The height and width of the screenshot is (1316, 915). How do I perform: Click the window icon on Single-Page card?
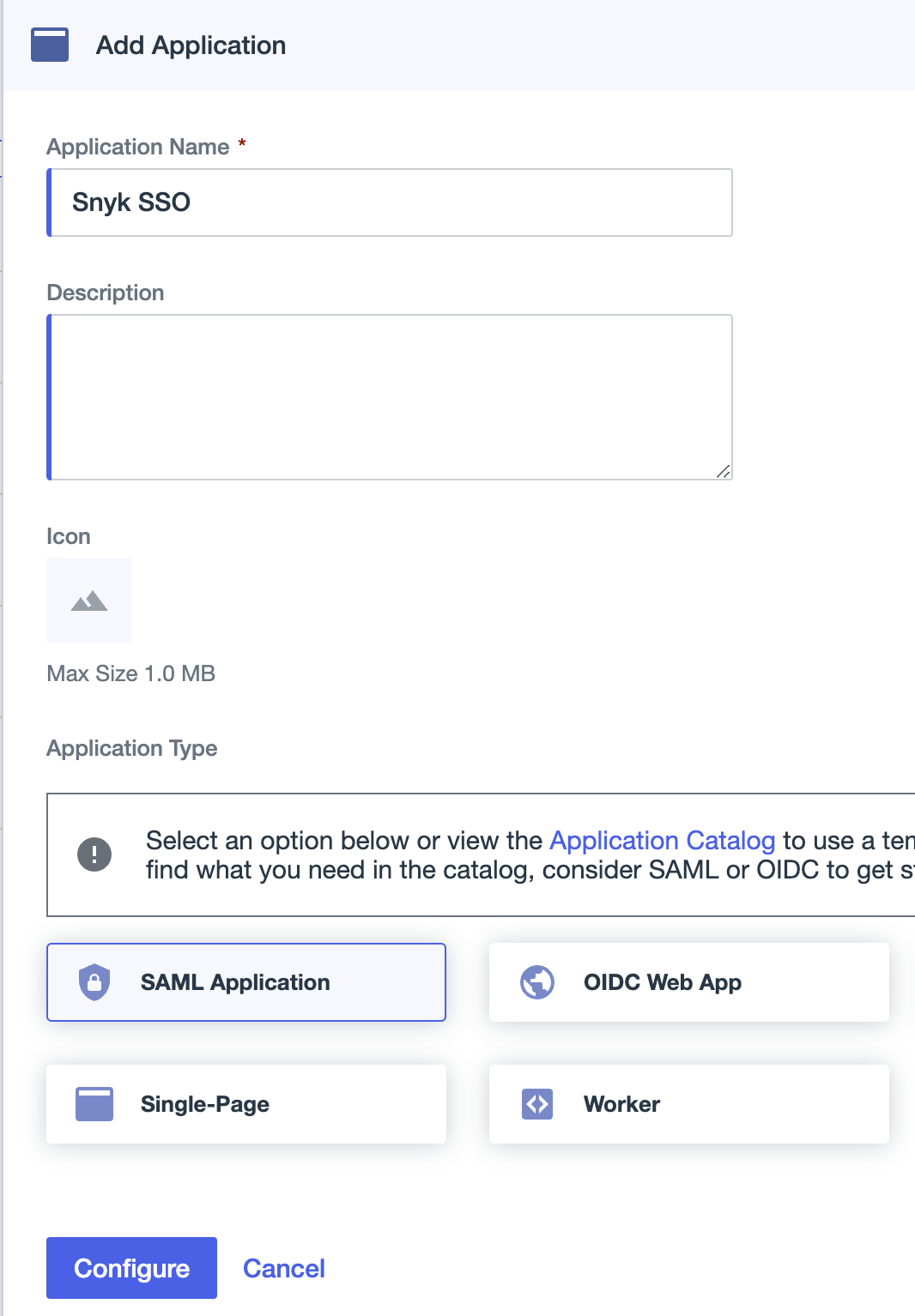coord(94,1104)
